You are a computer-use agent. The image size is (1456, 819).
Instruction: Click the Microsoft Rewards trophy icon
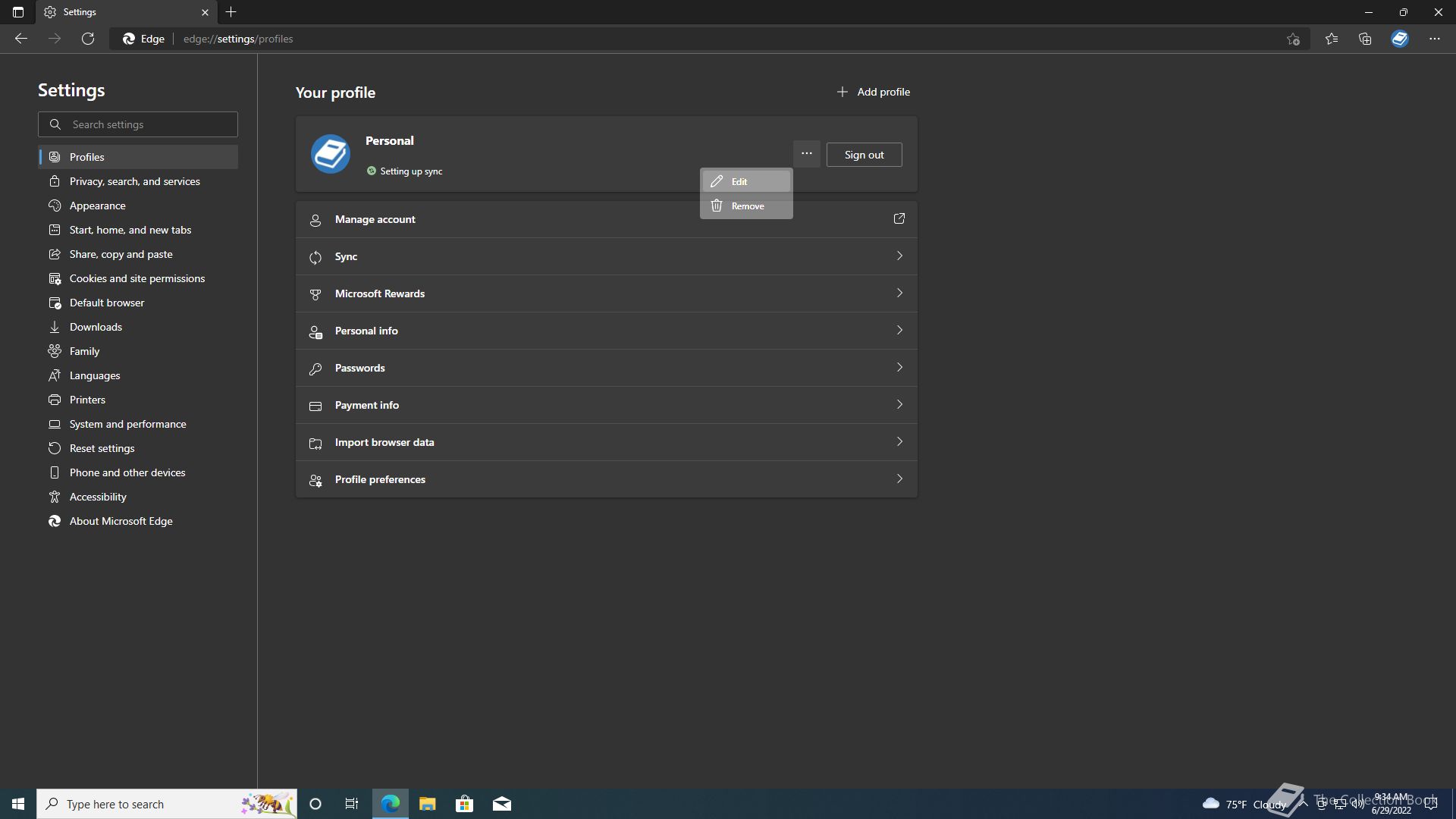click(x=315, y=294)
